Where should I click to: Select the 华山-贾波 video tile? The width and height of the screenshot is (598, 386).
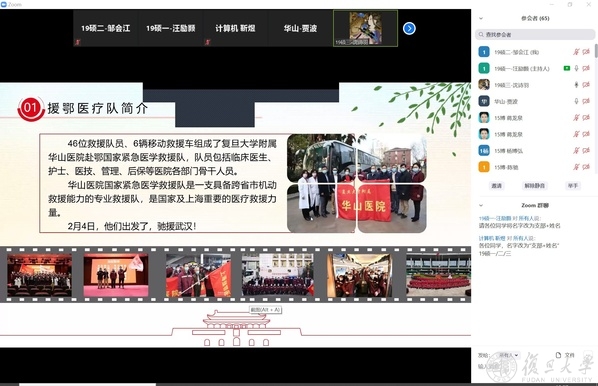click(300, 28)
